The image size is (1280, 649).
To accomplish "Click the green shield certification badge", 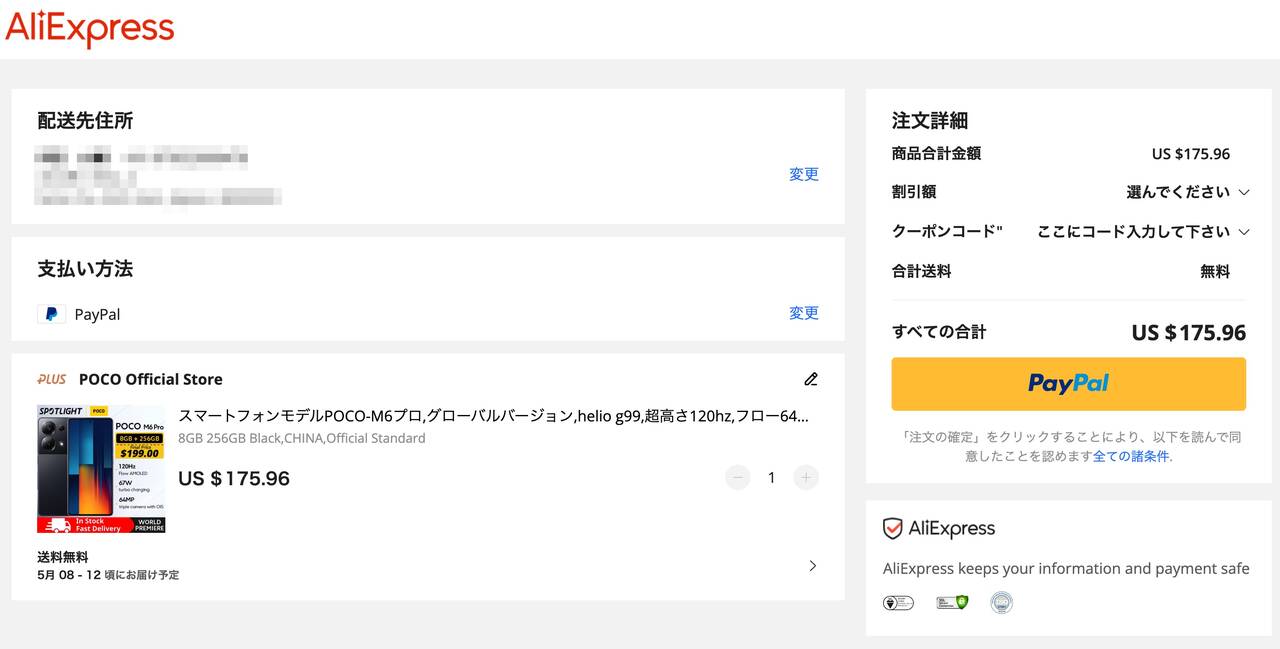I will click(952, 602).
